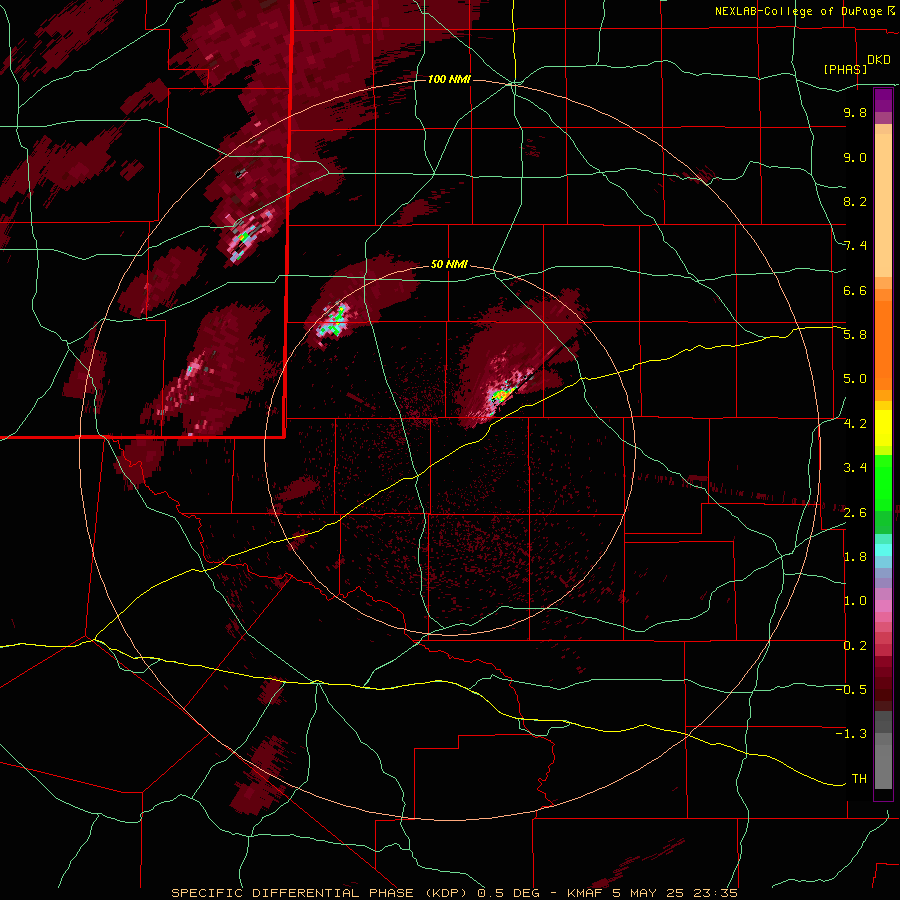
Task: Select the 5.8 value on color scale
Action: 855,335
